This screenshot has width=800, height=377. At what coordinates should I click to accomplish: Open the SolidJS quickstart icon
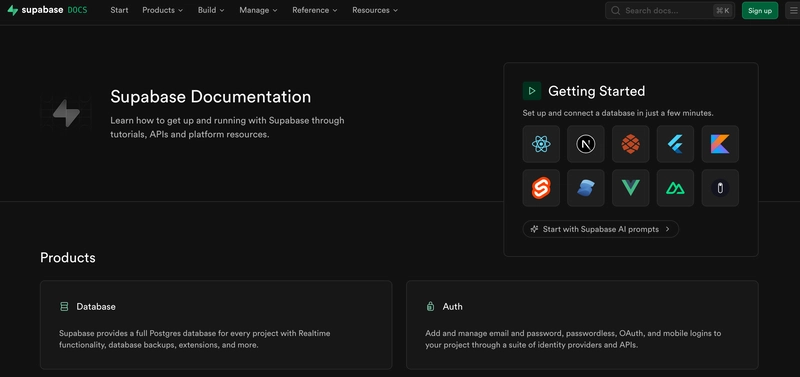click(586, 188)
